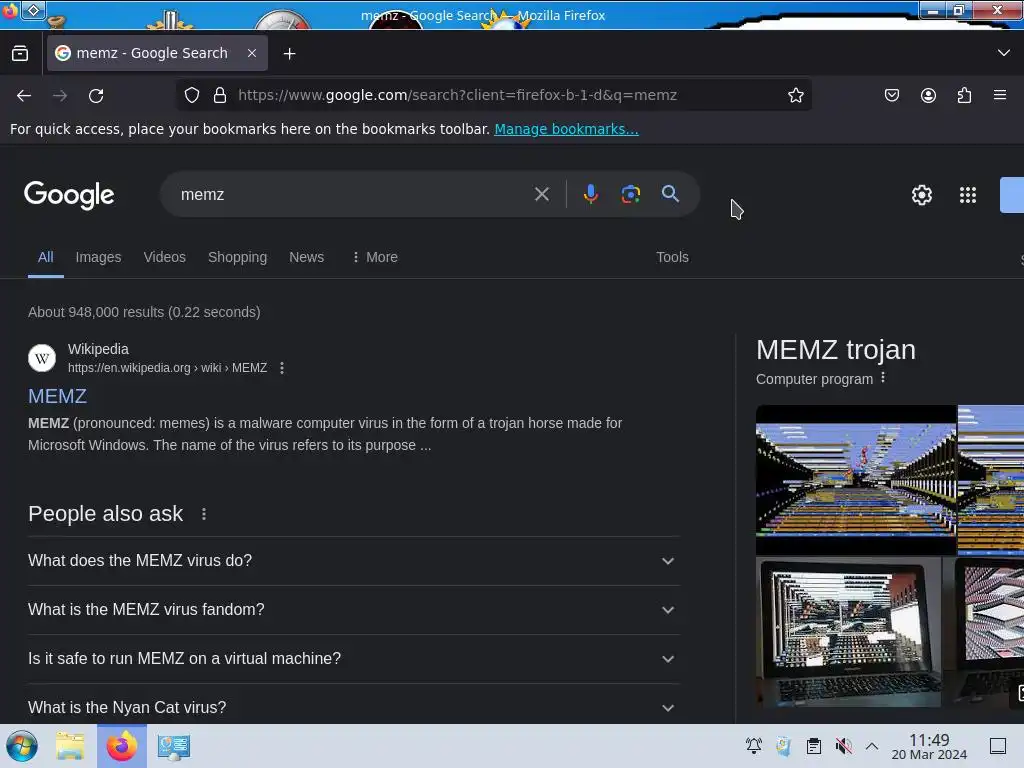Image resolution: width=1024 pixels, height=768 pixels.
Task: Open Firefox tracking protection shield icon
Action: [x=191, y=95]
